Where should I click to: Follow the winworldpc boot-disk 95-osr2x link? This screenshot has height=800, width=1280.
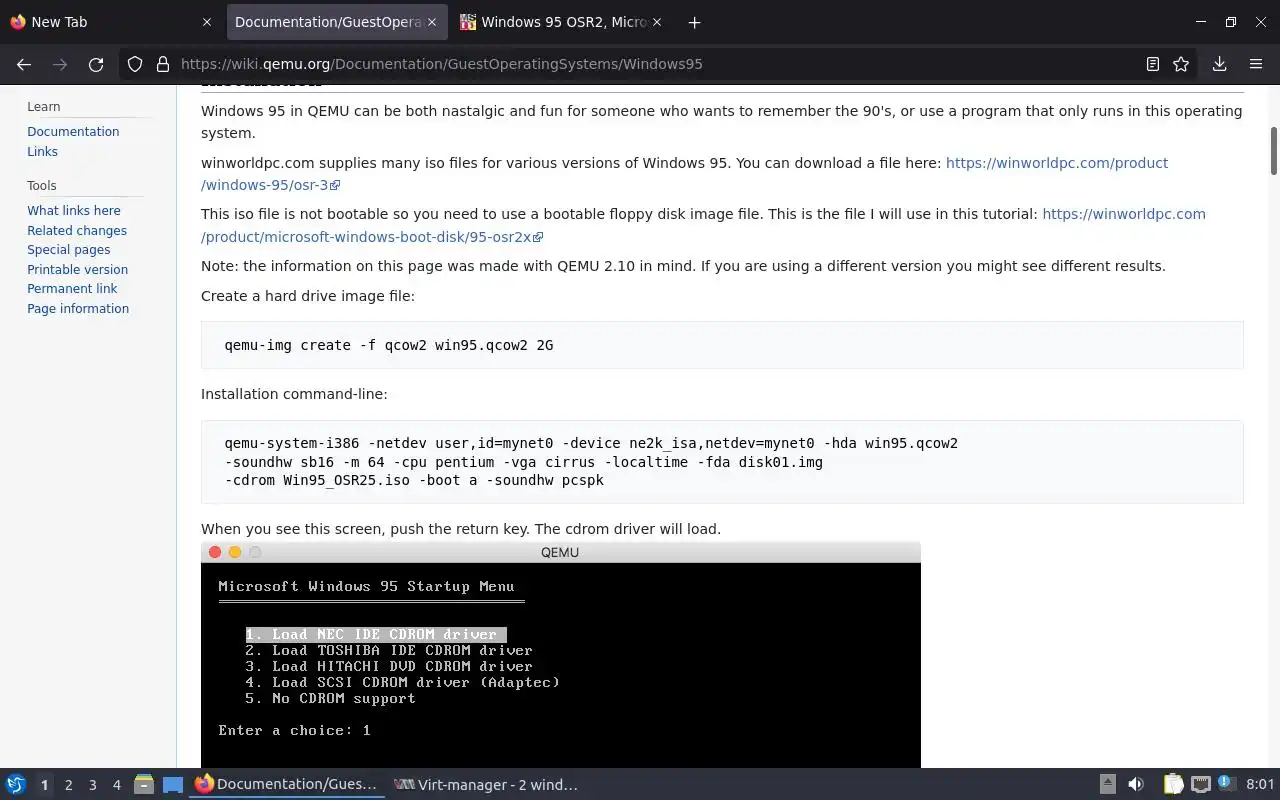point(1123,214)
